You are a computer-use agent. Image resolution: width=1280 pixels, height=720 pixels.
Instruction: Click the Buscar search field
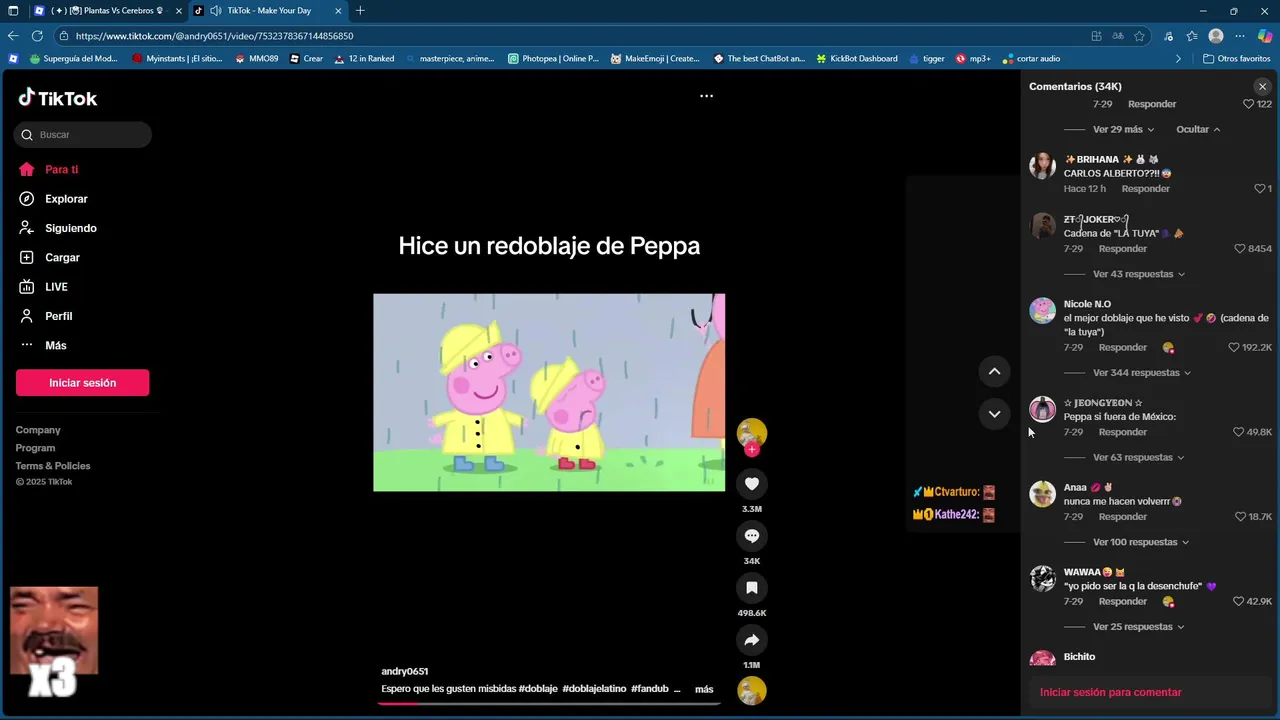83,135
